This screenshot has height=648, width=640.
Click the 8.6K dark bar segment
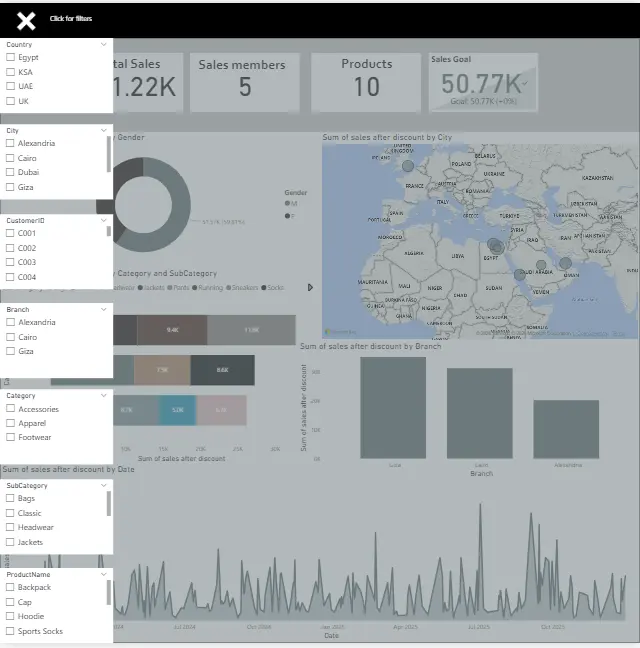(x=223, y=370)
